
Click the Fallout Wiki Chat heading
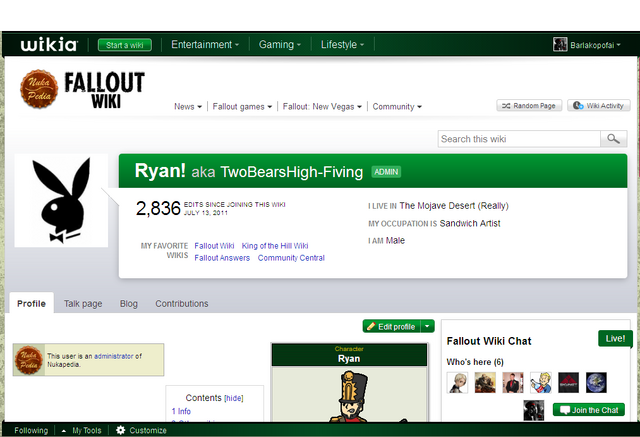[489, 341]
